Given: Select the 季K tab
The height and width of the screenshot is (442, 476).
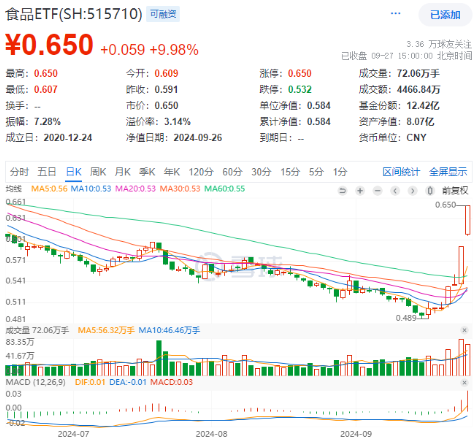Looking at the screenshot, I should click(x=147, y=172).
